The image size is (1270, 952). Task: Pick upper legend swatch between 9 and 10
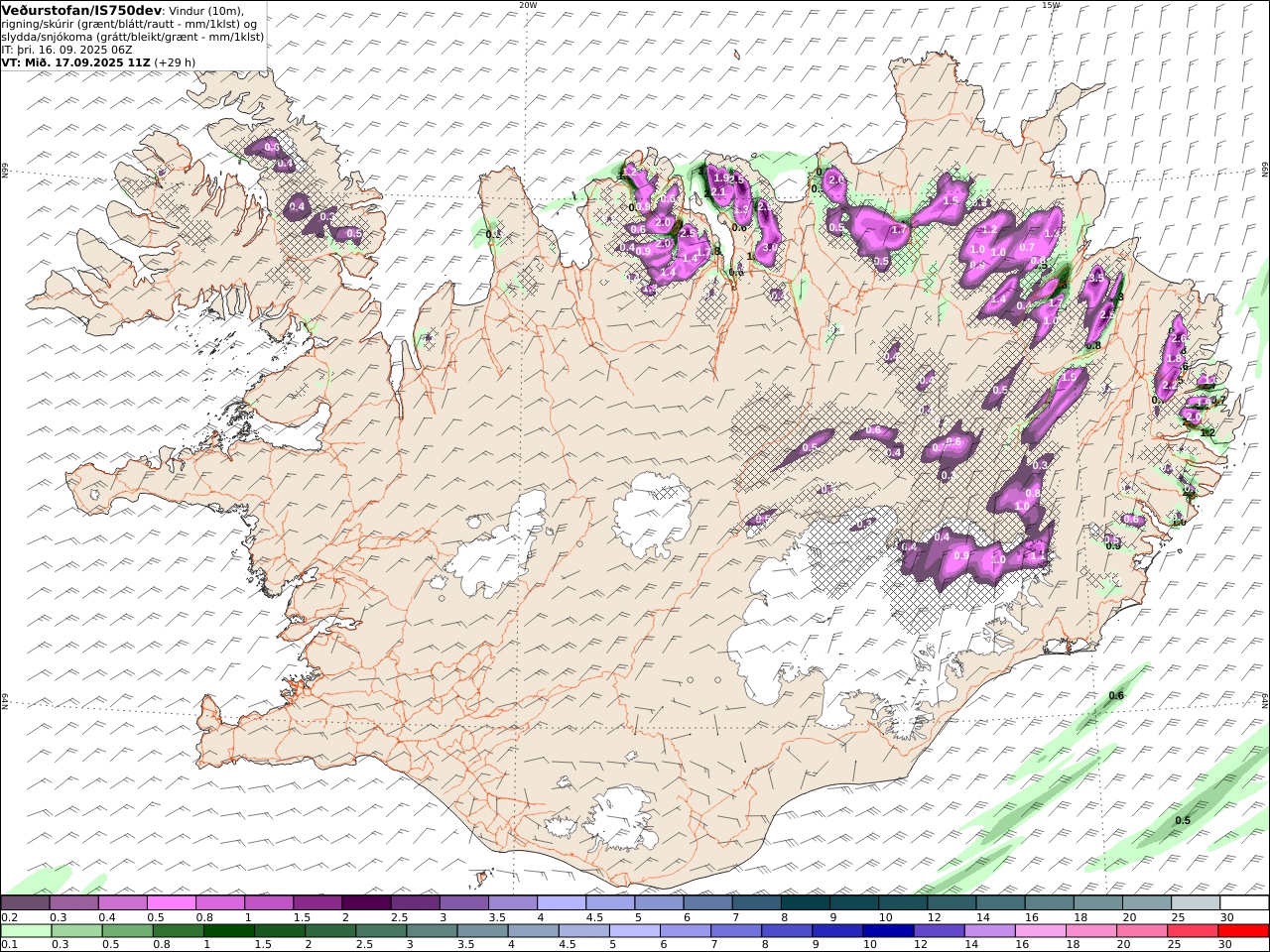(853, 903)
